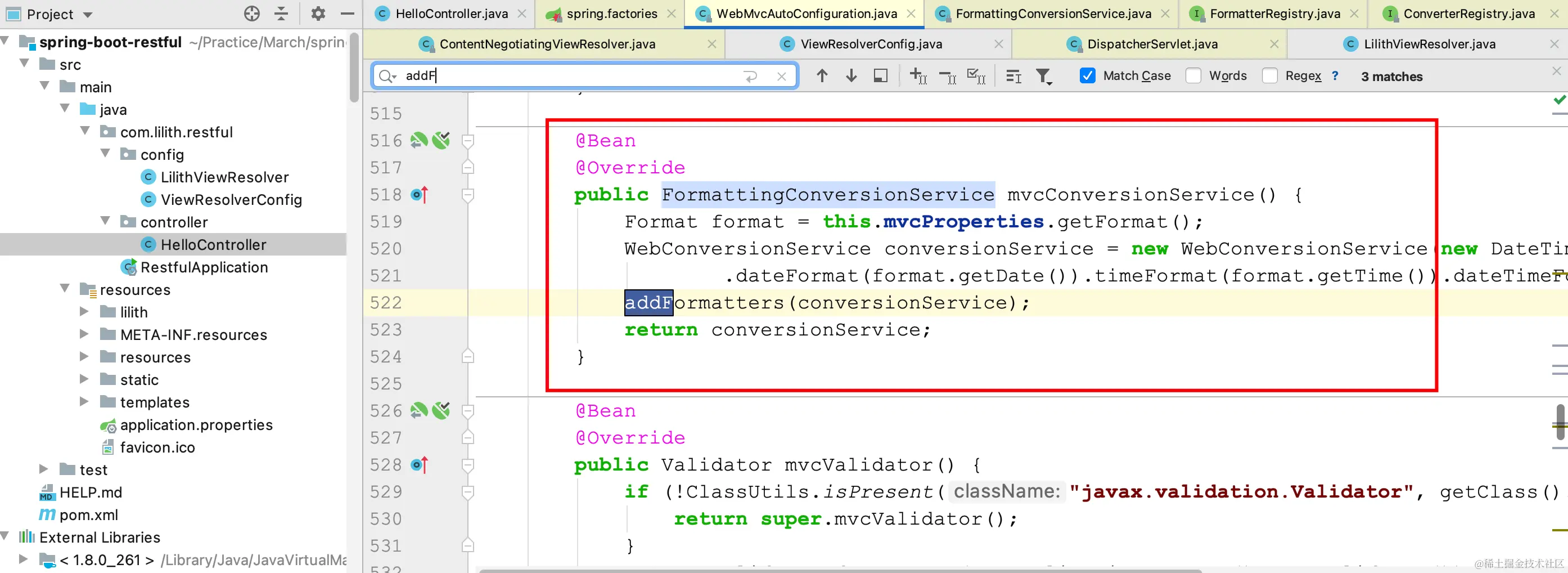This screenshot has height=573, width=1568.
Task: Click bean navigation gutter icon line 516
Action: 419,141
